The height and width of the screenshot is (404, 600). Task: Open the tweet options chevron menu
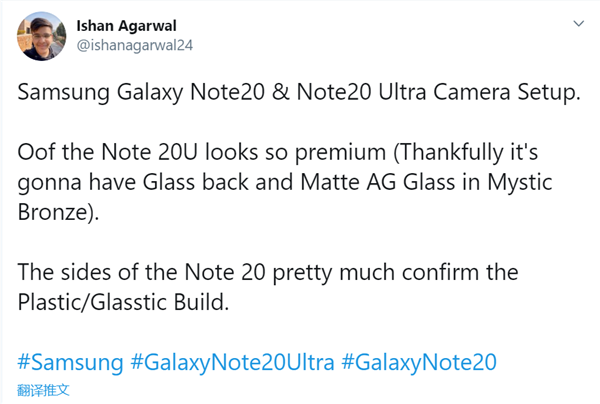point(578,22)
